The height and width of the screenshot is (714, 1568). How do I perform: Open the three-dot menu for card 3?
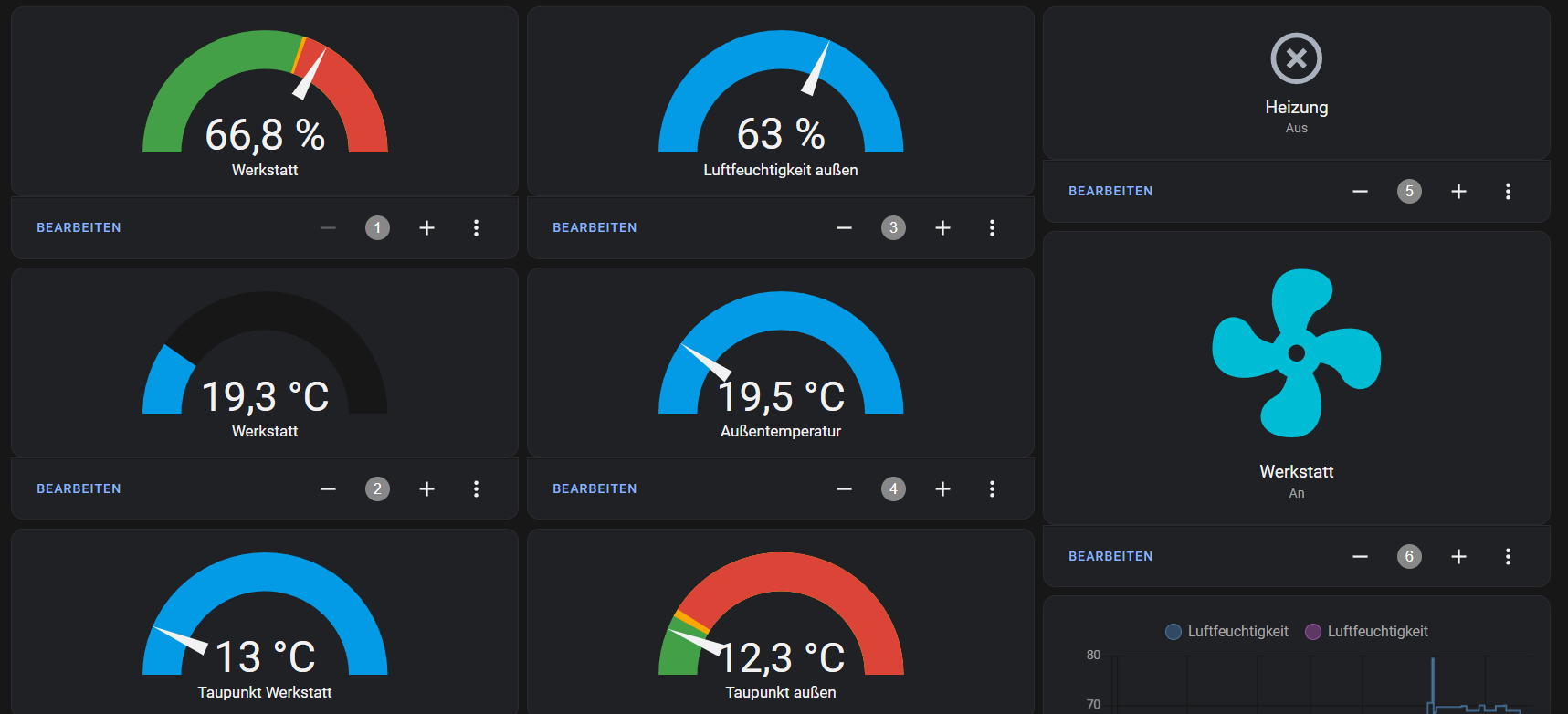tap(992, 227)
